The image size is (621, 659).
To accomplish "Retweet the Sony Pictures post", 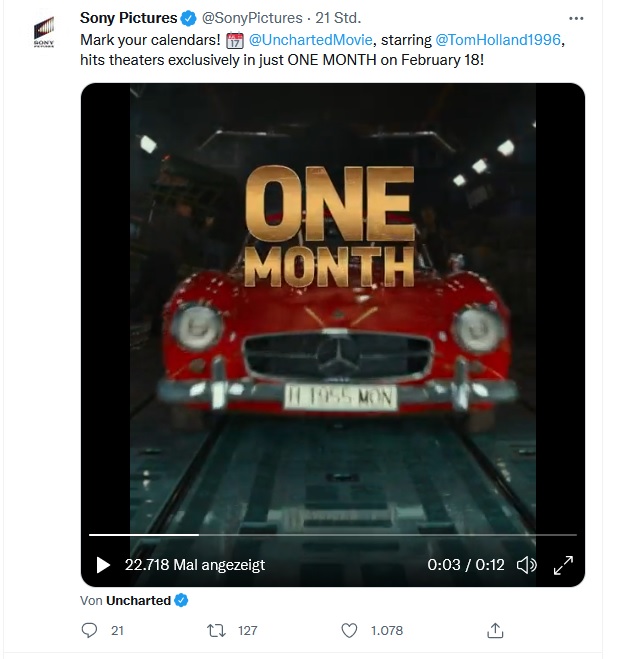I will [x=215, y=630].
